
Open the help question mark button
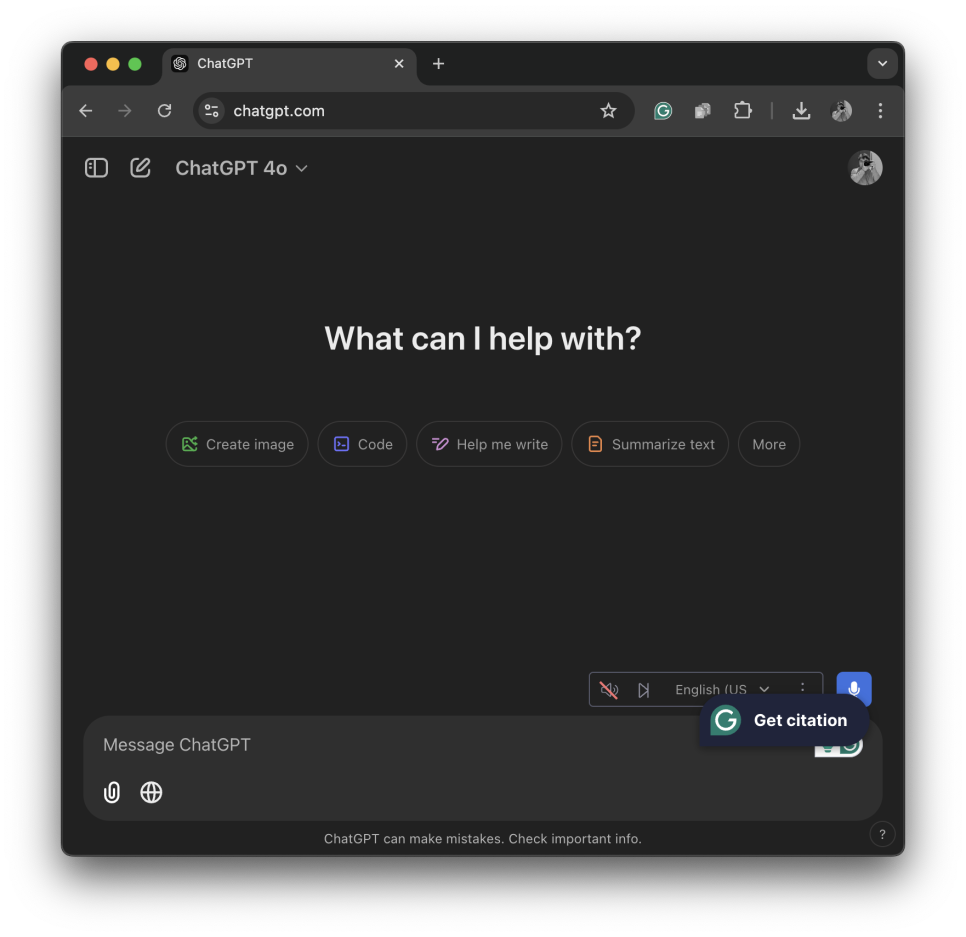882,835
